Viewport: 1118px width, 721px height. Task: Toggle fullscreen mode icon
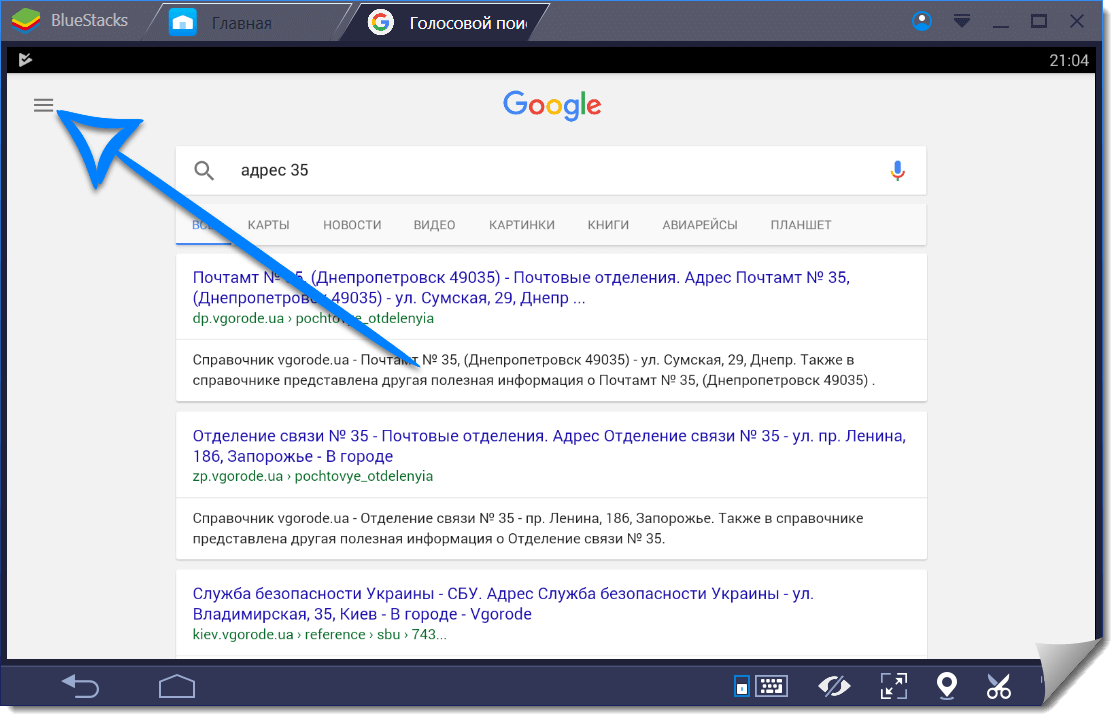pos(894,686)
